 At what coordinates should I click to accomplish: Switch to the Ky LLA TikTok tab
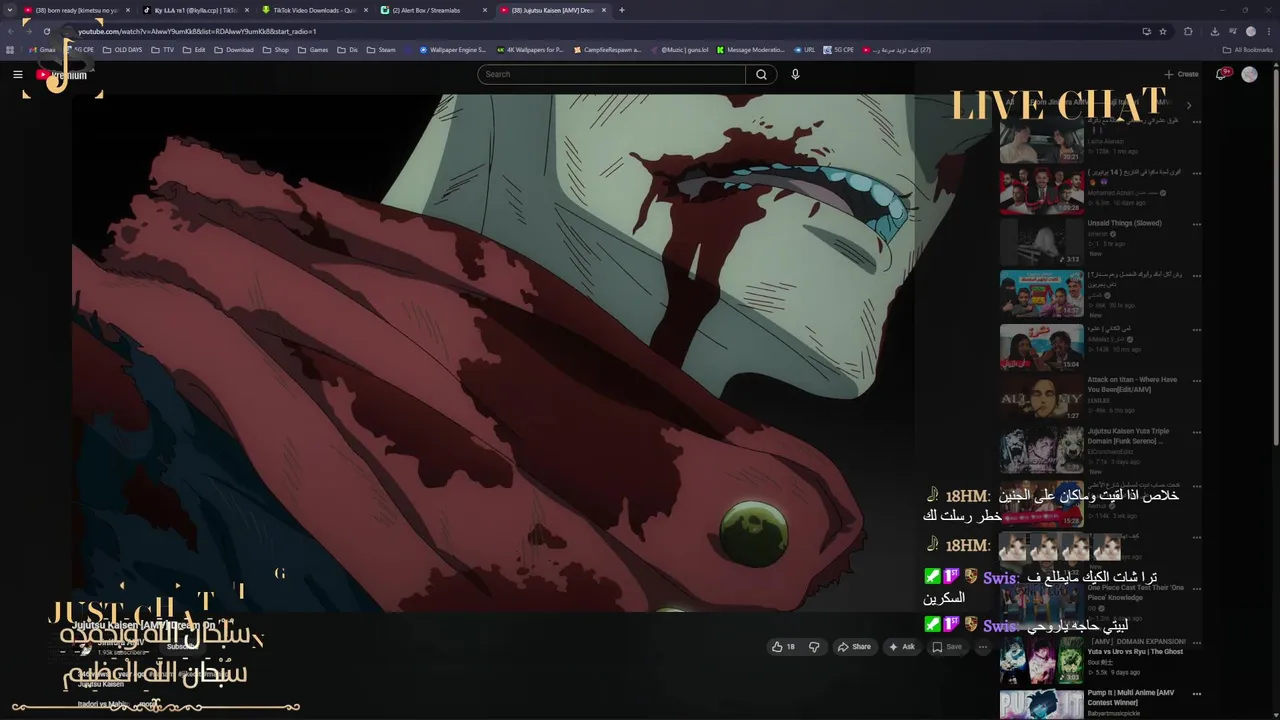click(x=196, y=10)
